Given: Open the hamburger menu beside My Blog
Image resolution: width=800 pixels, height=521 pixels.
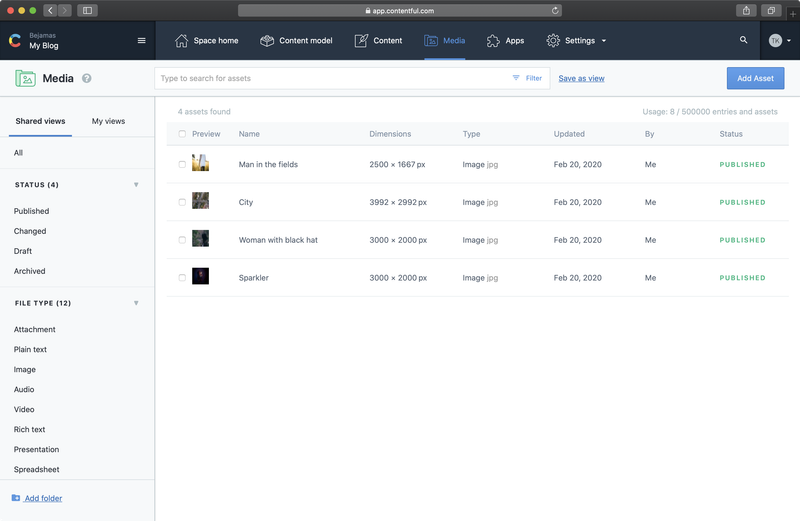Looking at the screenshot, I should coord(141,40).
